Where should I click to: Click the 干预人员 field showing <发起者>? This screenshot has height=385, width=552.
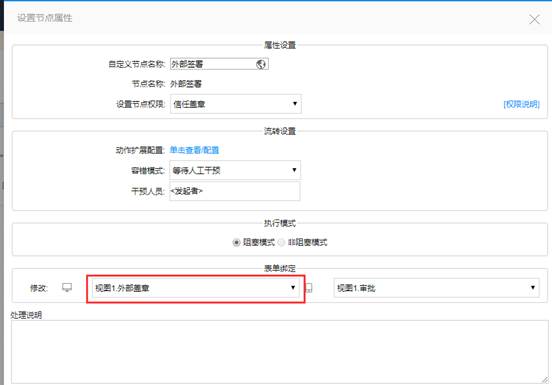click(x=235, y=191)
